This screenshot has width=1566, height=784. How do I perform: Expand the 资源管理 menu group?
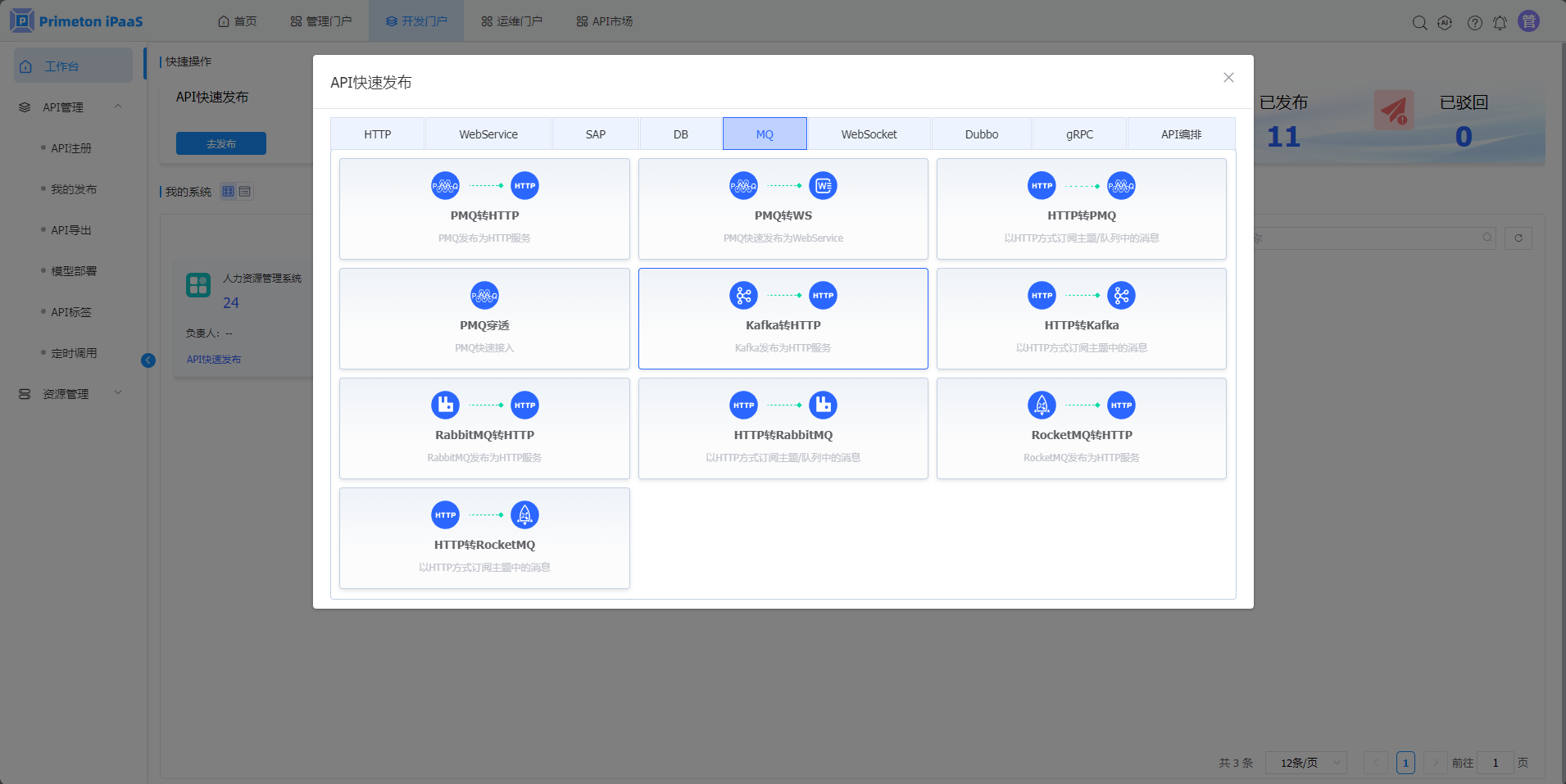(x=118, y=393)
